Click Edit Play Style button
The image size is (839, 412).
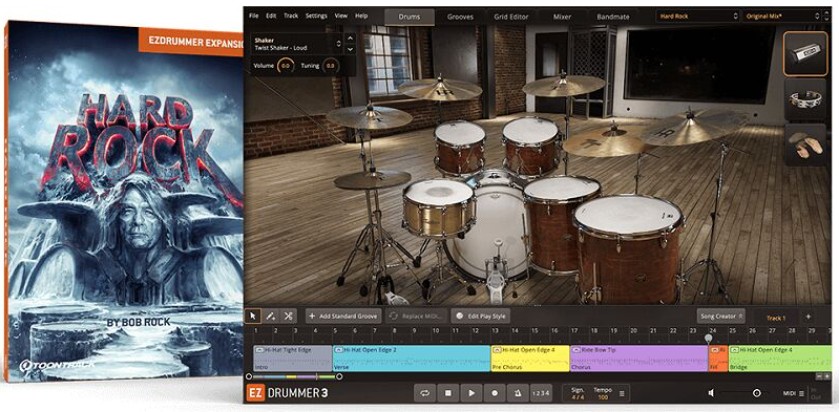[480, 316]
